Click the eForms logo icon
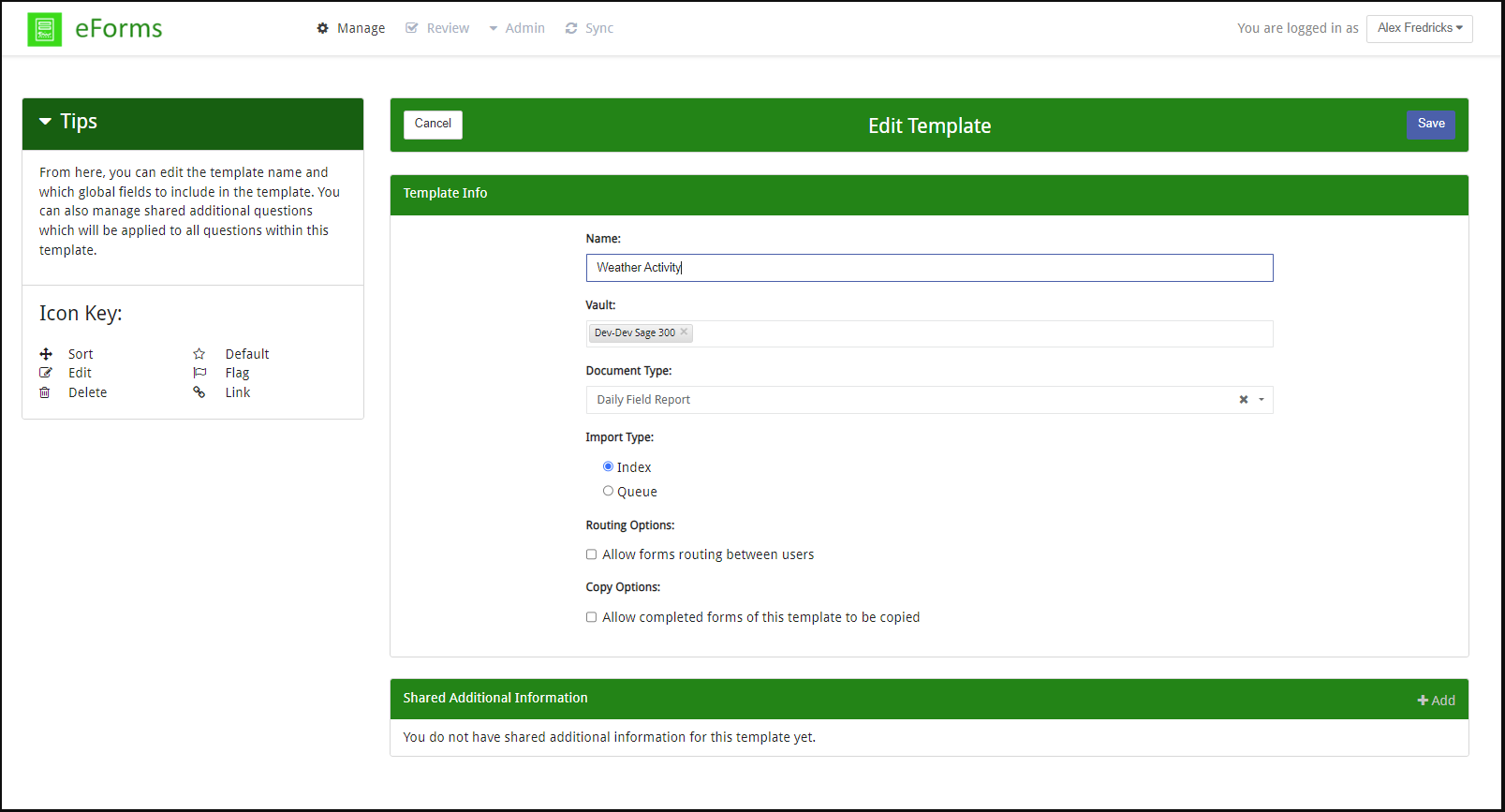 click(44, 29)
